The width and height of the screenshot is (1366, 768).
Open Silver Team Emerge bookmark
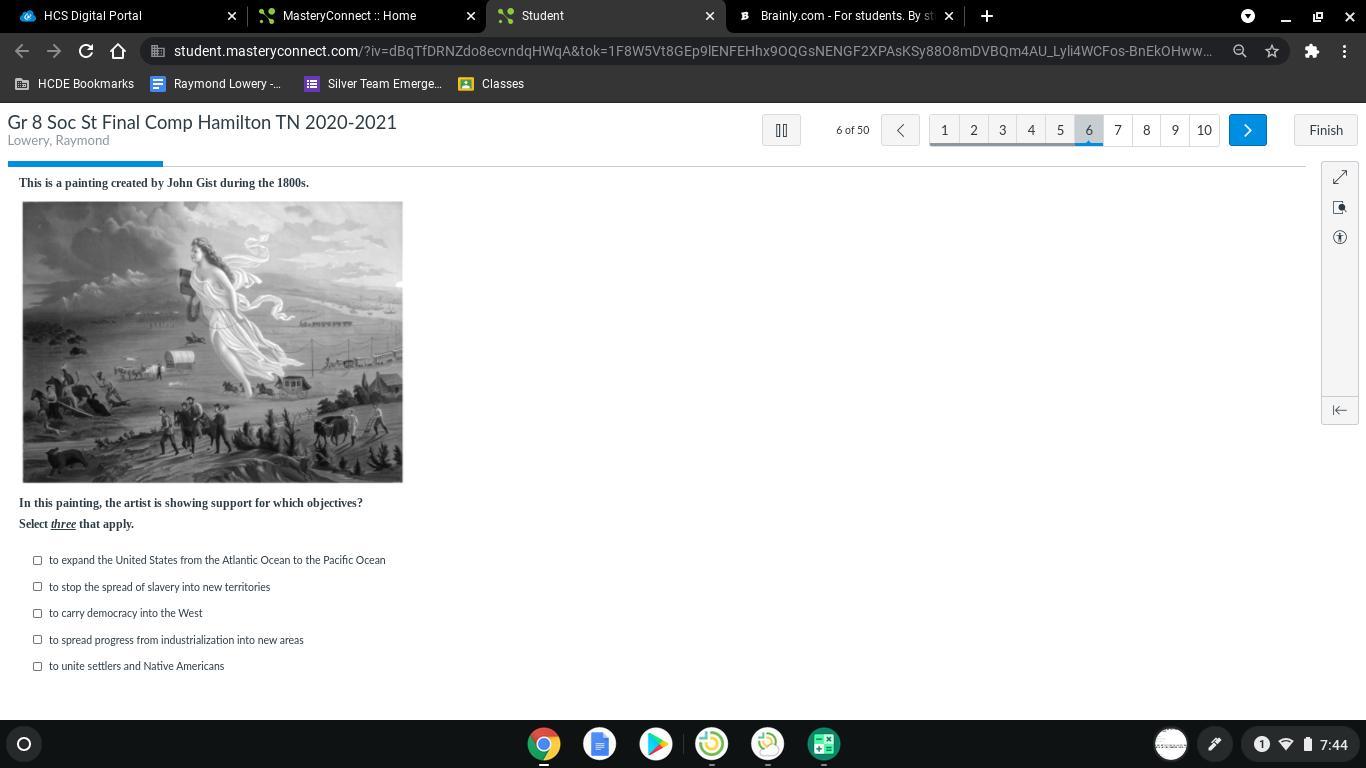(373, 84)
